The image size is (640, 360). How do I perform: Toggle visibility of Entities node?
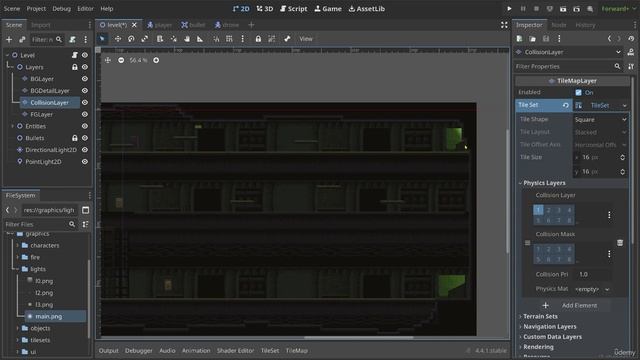coord(84,126)
